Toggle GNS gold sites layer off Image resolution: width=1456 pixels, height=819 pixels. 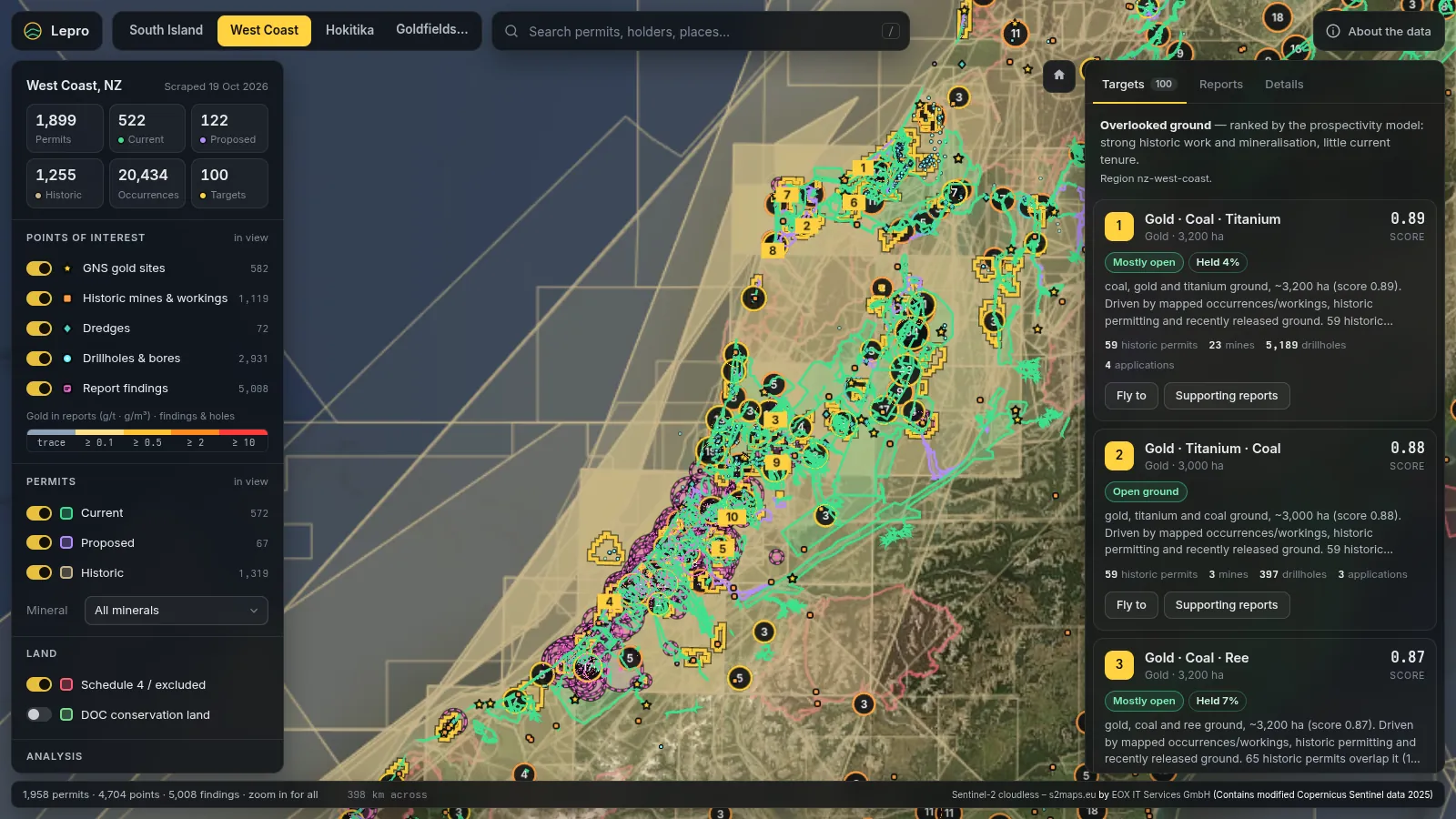39,268
